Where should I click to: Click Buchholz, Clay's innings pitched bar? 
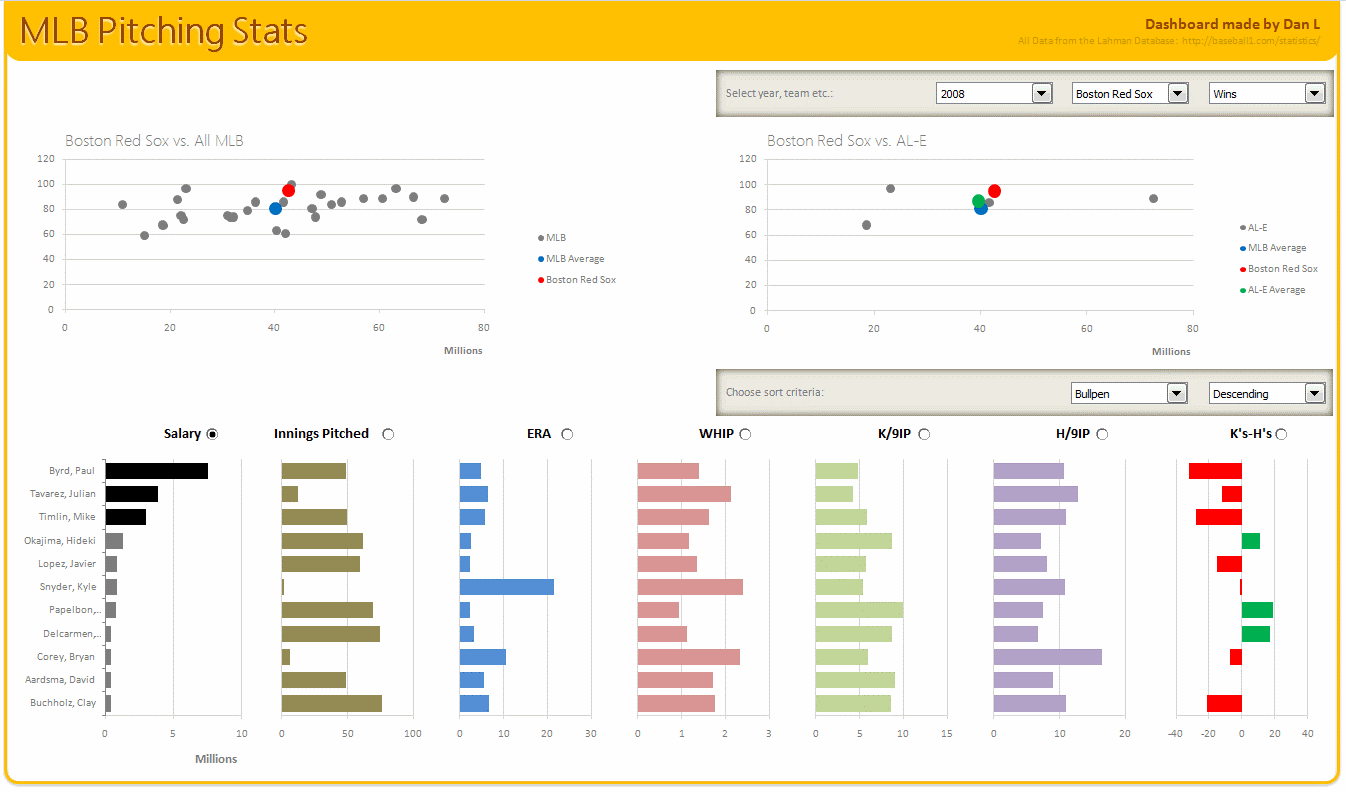(x=331, y=703)
